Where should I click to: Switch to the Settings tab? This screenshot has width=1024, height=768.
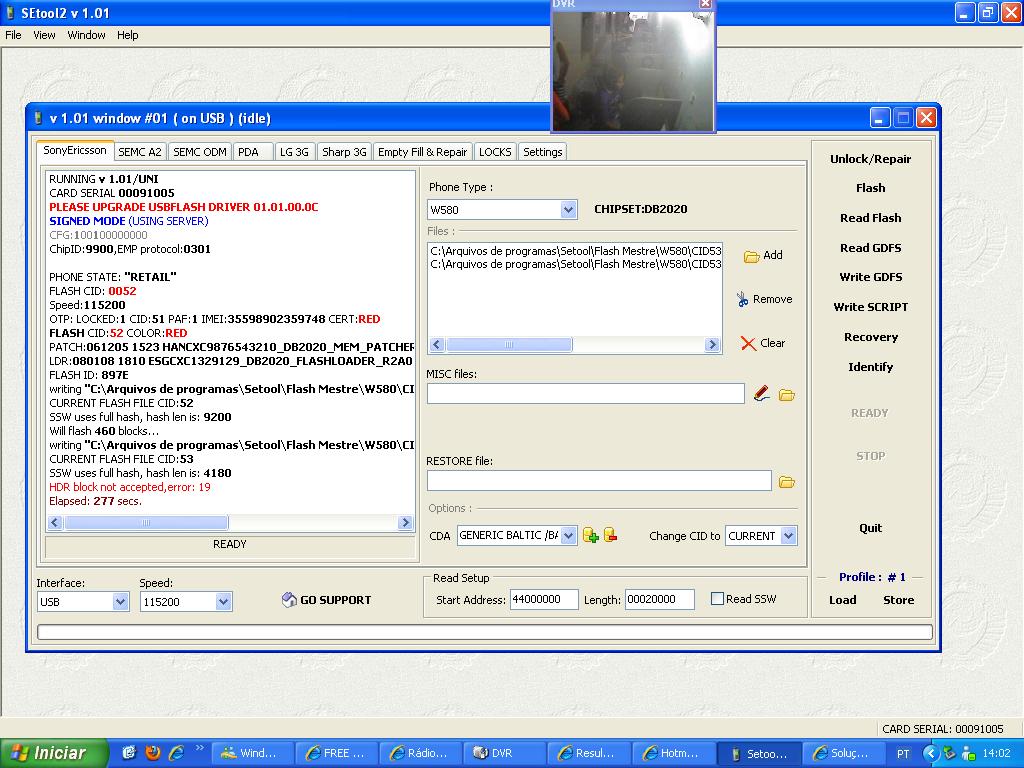coord(542,152)
